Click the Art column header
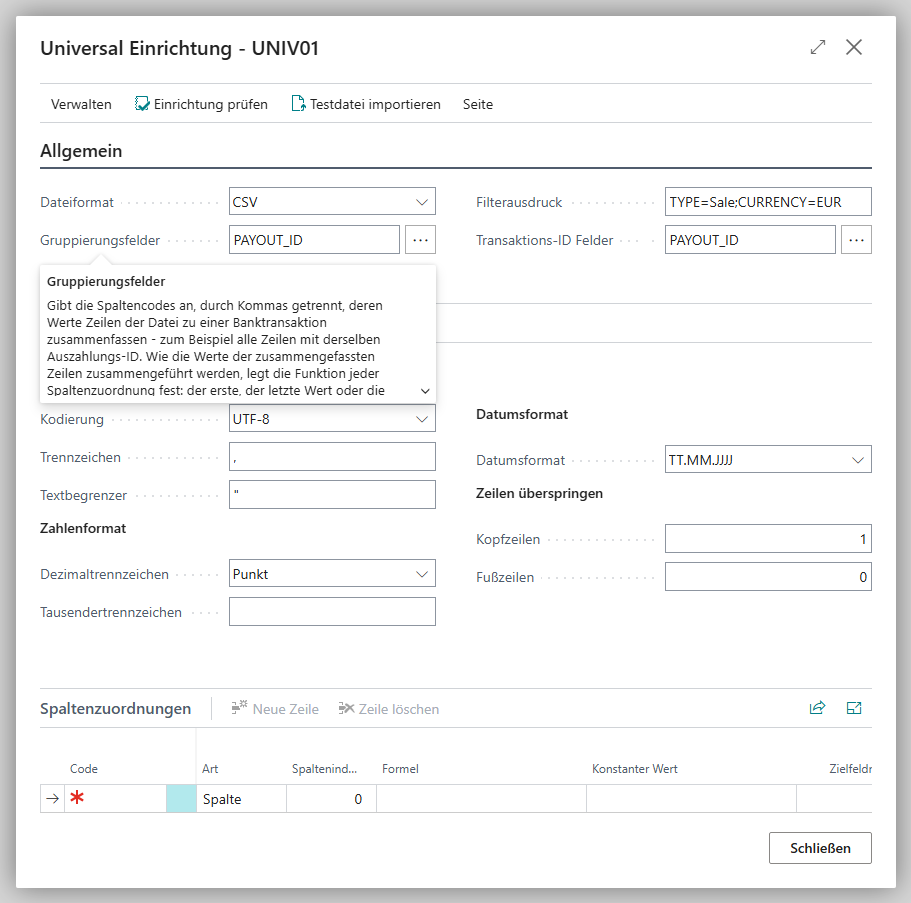 [x=210, y=769]
